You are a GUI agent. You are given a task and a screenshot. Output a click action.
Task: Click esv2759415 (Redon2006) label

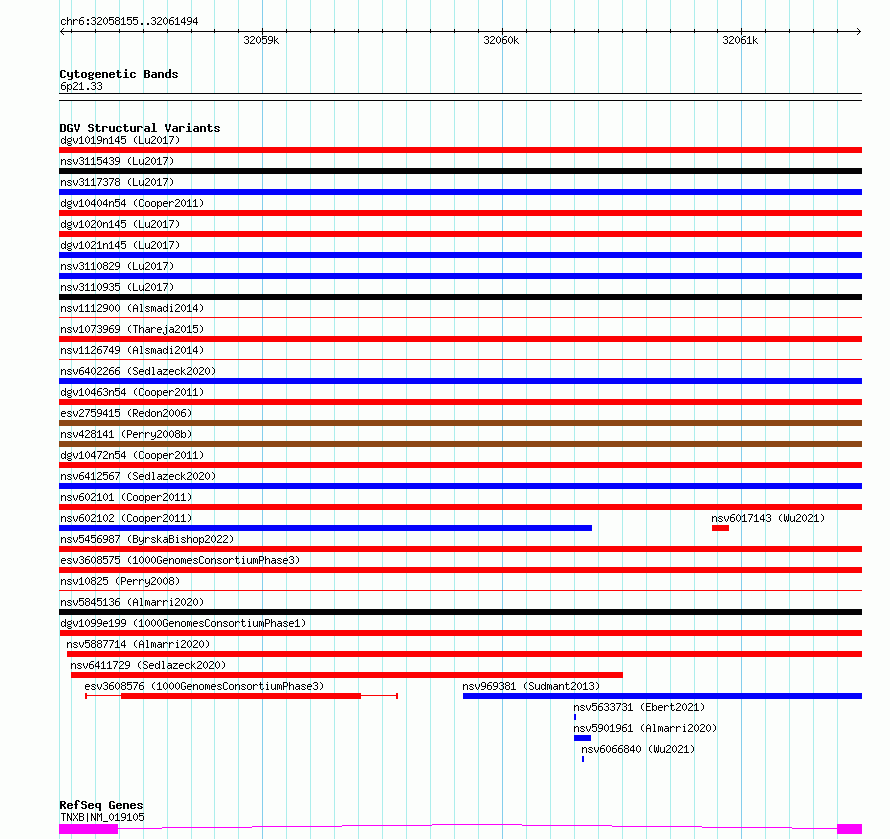point(126,413)
